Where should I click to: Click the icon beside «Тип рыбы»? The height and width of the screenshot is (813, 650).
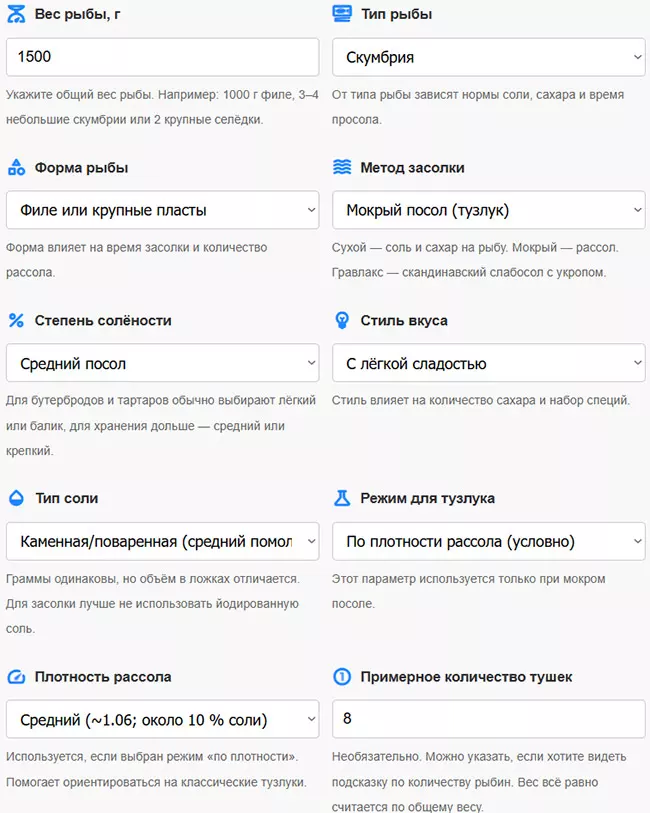point(342,14)
